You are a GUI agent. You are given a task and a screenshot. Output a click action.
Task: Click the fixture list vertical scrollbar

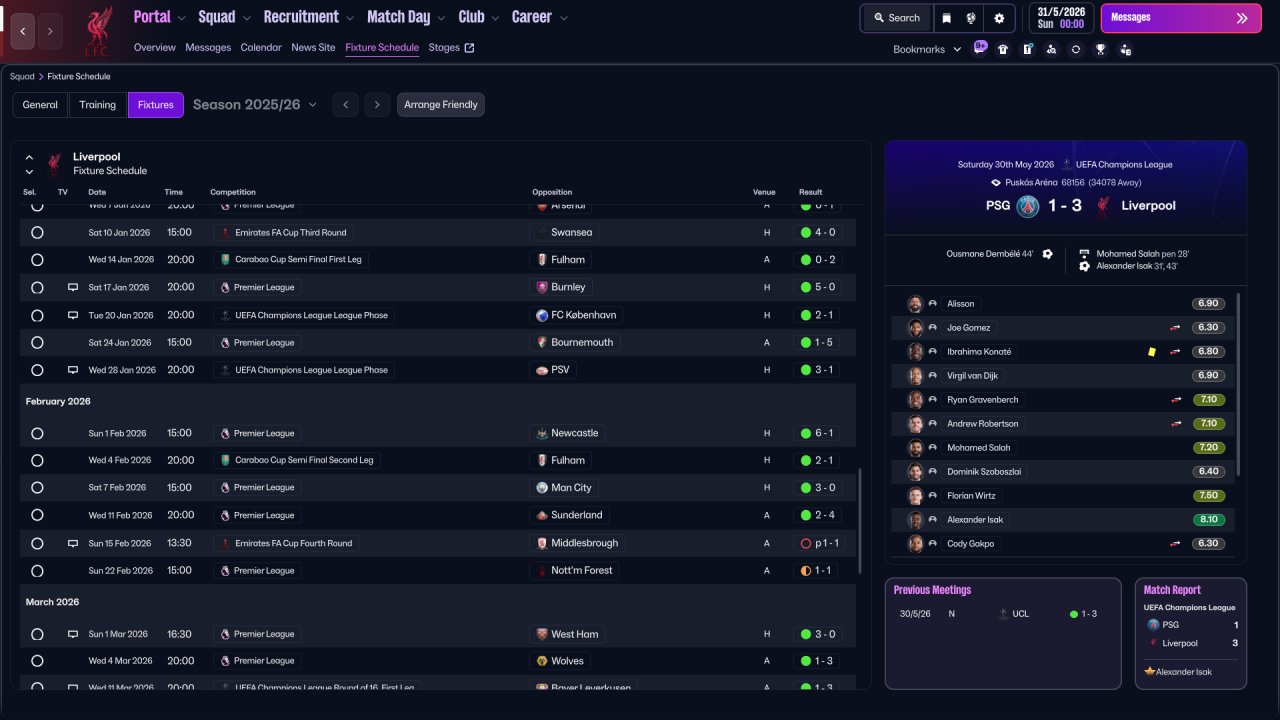(859, 520)
